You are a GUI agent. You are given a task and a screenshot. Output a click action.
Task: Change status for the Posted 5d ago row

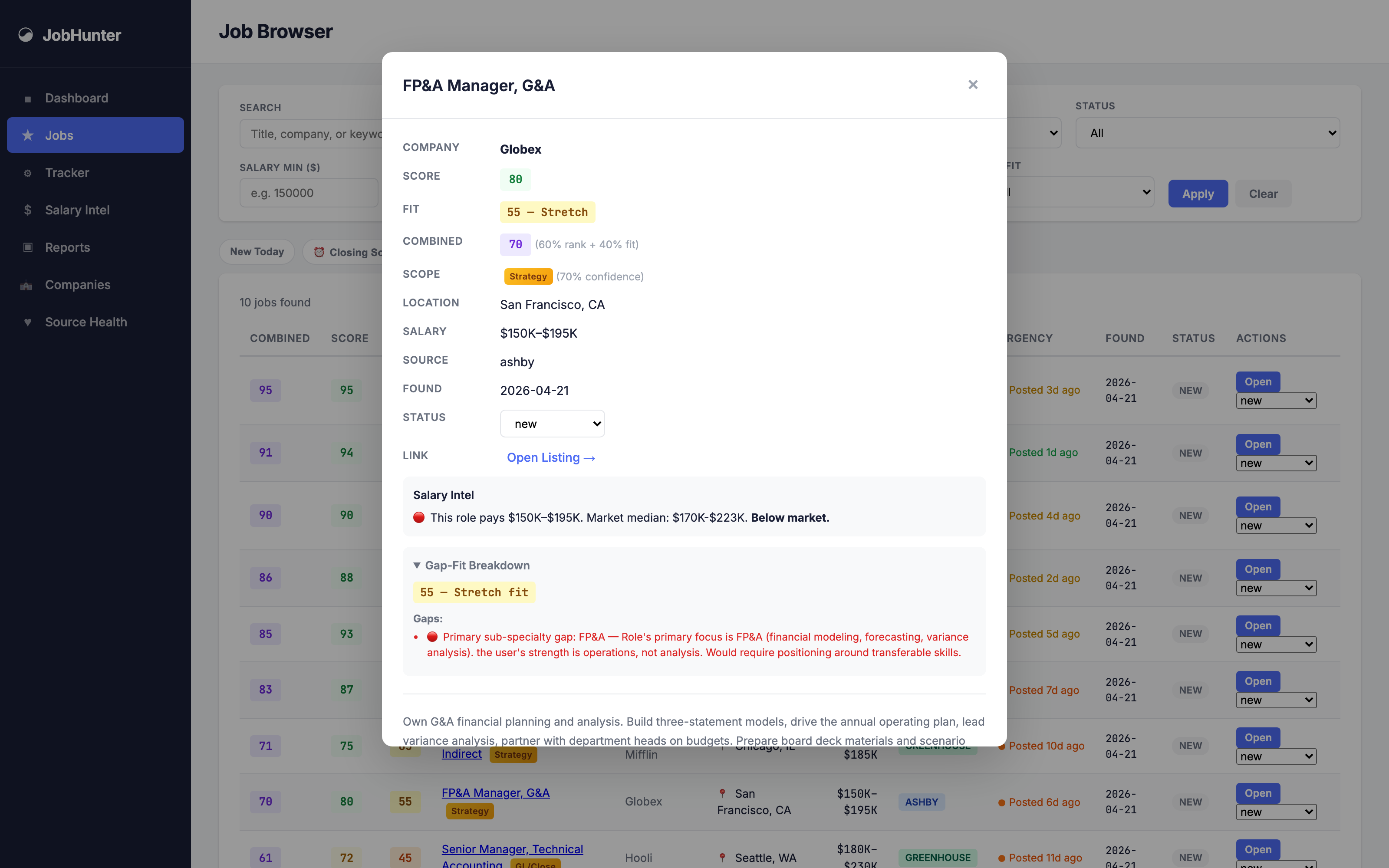pyautogui.click(x=1276, y=644)
